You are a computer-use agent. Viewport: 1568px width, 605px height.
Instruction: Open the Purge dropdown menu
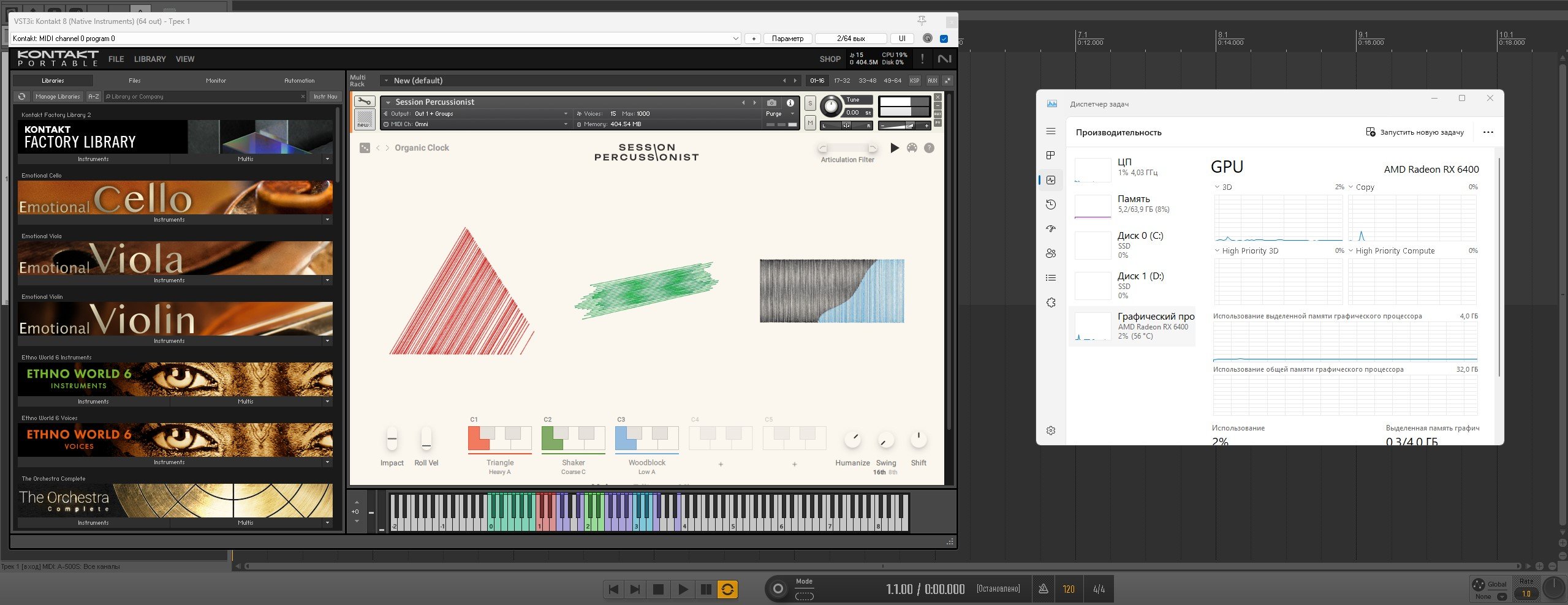(x=780, y=114)
